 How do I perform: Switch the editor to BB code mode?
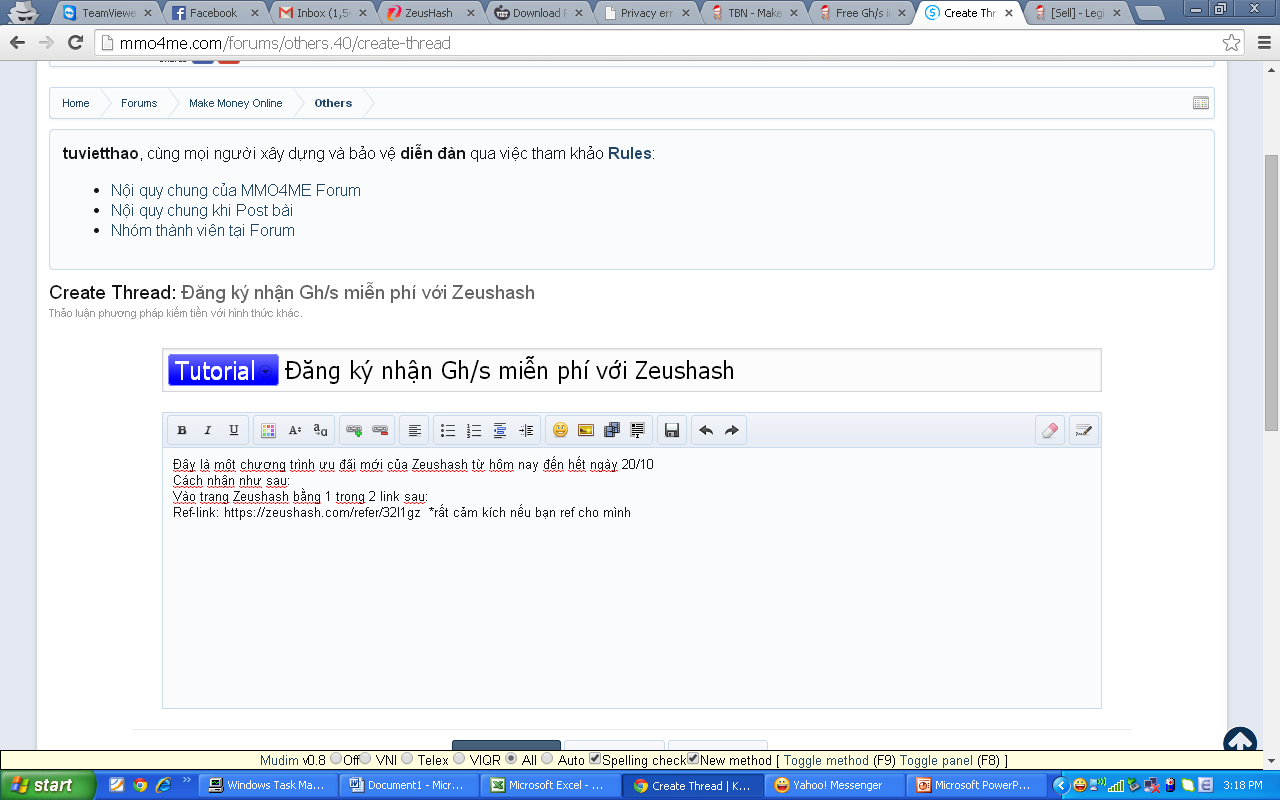1083,430
